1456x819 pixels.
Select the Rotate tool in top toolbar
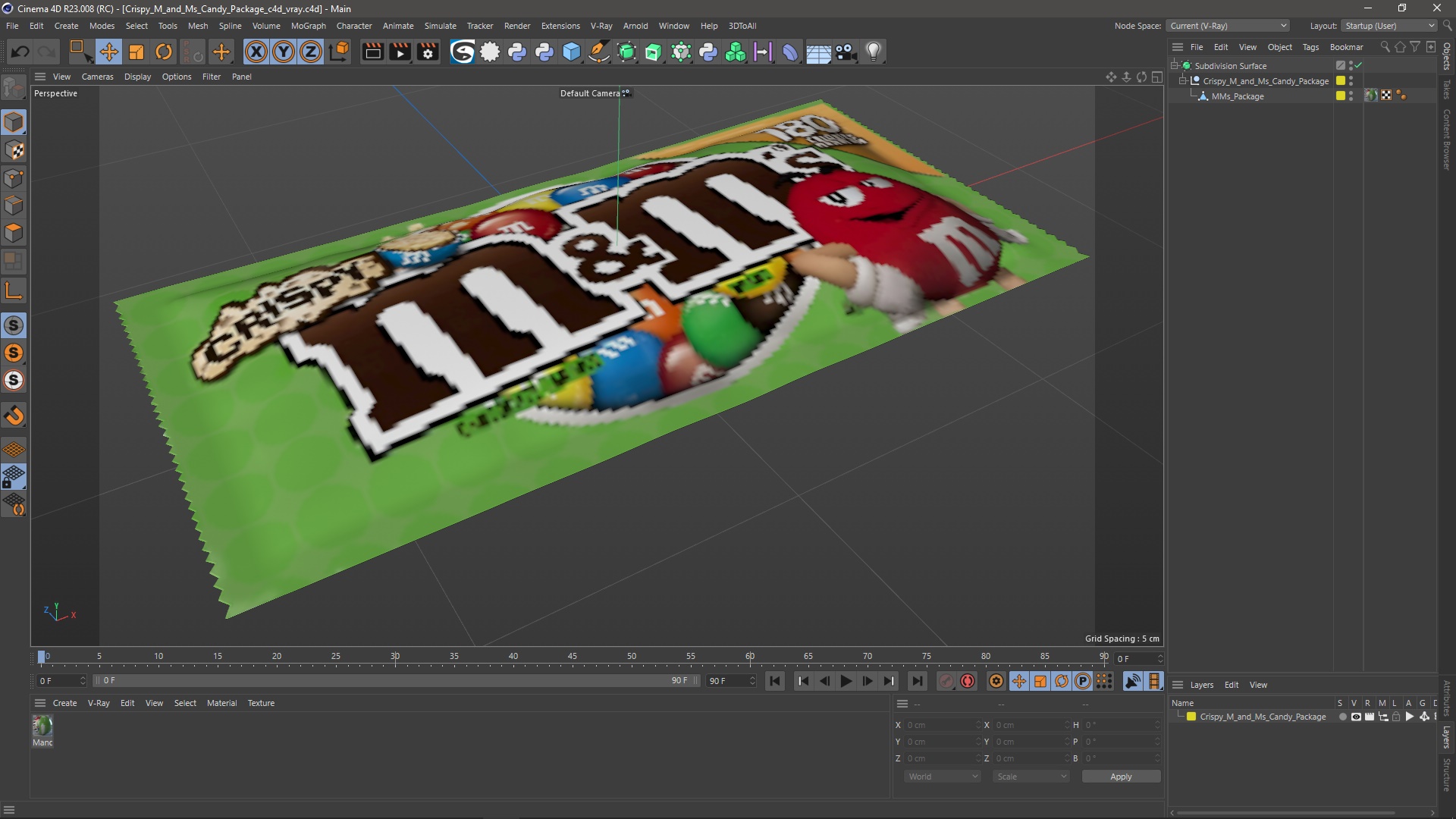(164, 52)
